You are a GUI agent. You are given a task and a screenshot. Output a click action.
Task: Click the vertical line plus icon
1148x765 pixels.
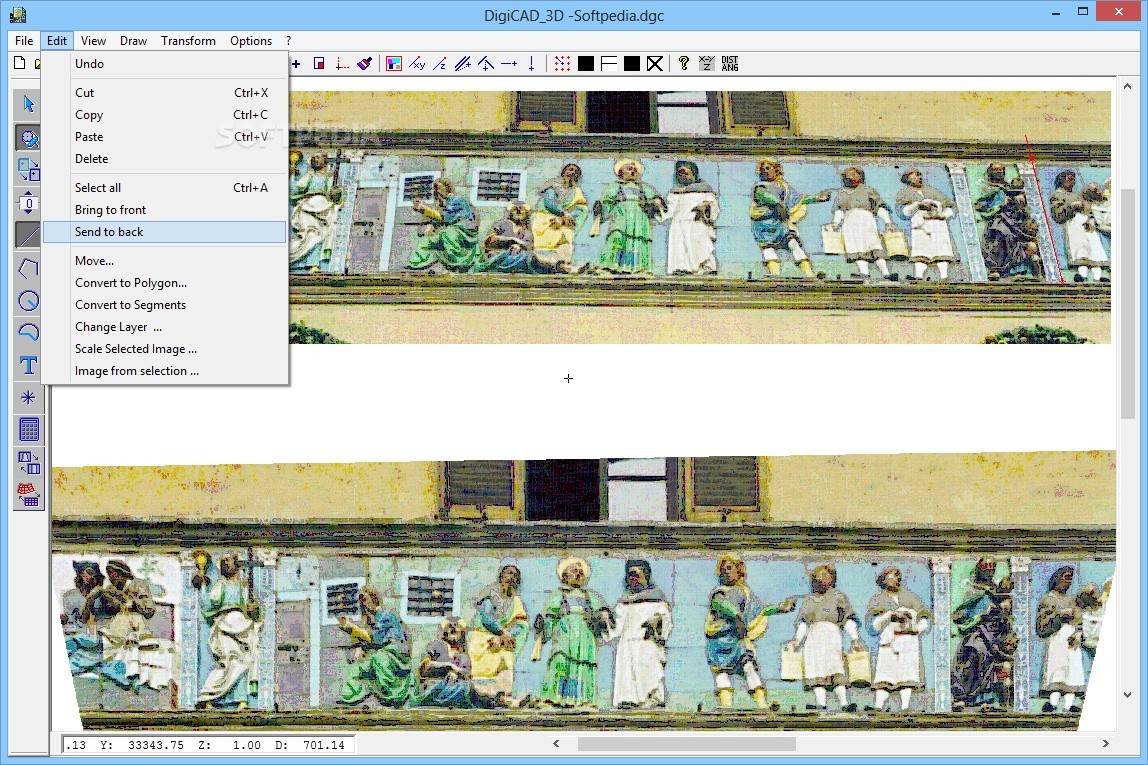pyautogui.click(x=532, y=64)
